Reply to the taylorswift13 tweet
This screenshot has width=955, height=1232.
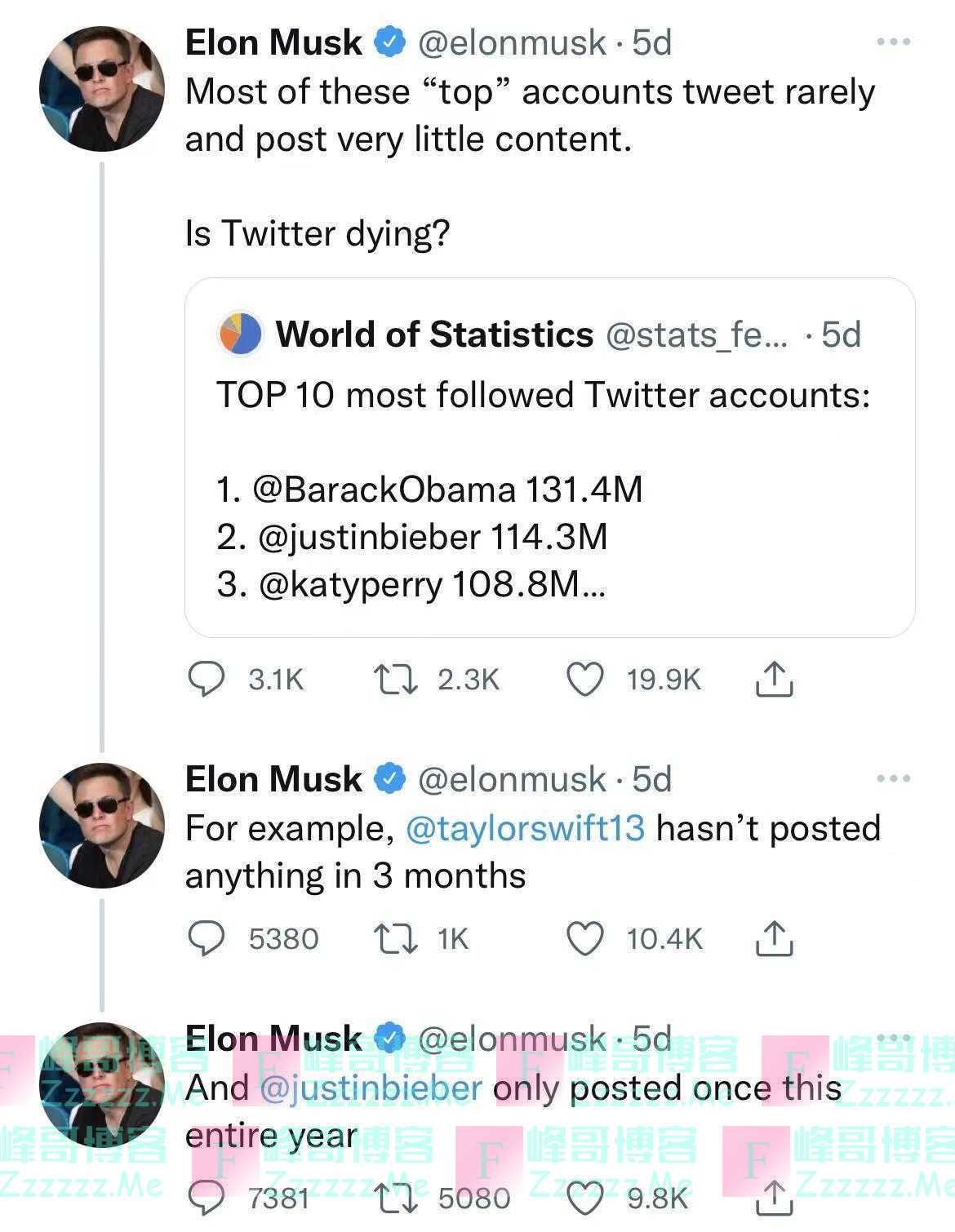pos(207,938)
